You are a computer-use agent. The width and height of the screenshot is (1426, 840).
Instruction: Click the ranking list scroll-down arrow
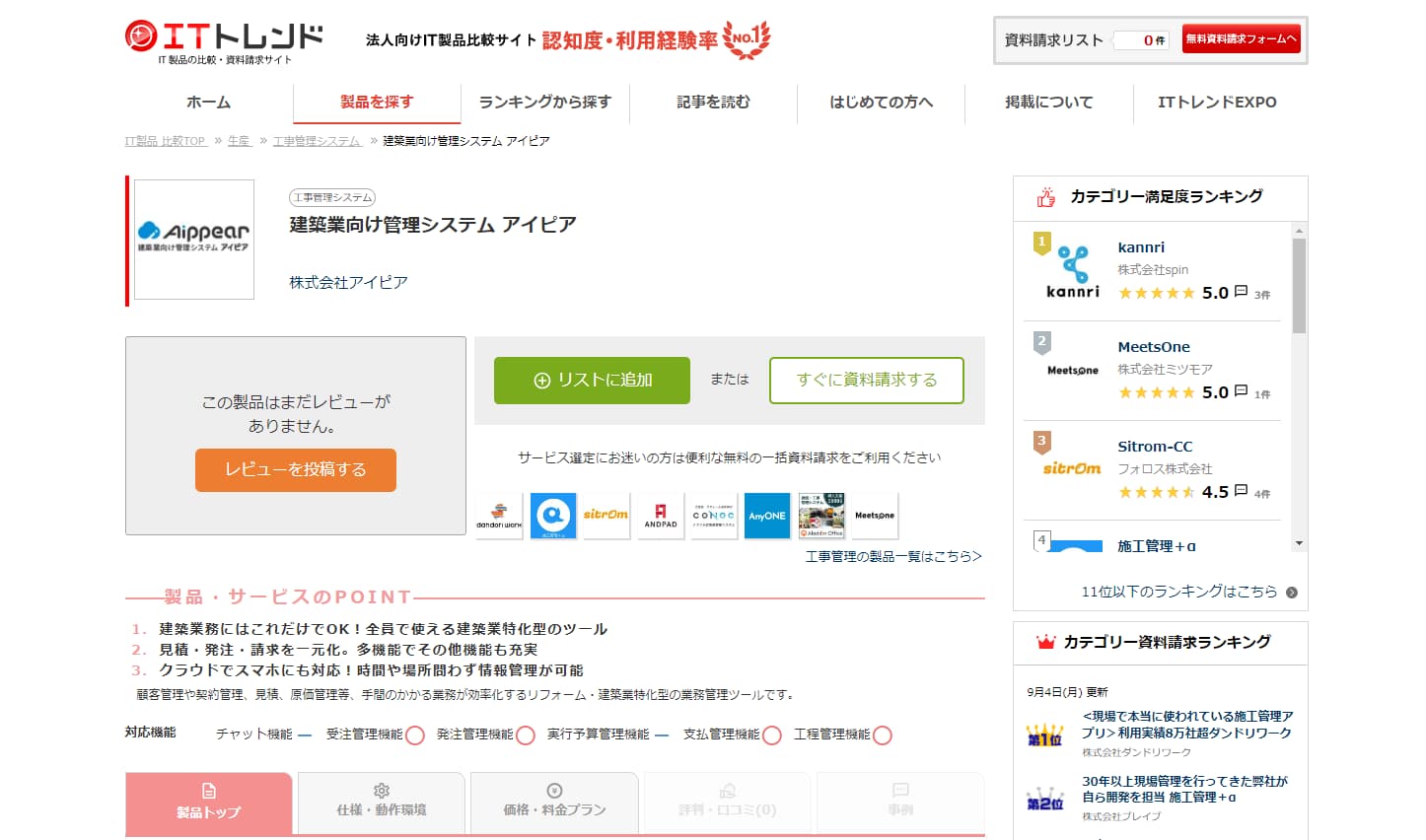pos(1299,543)
